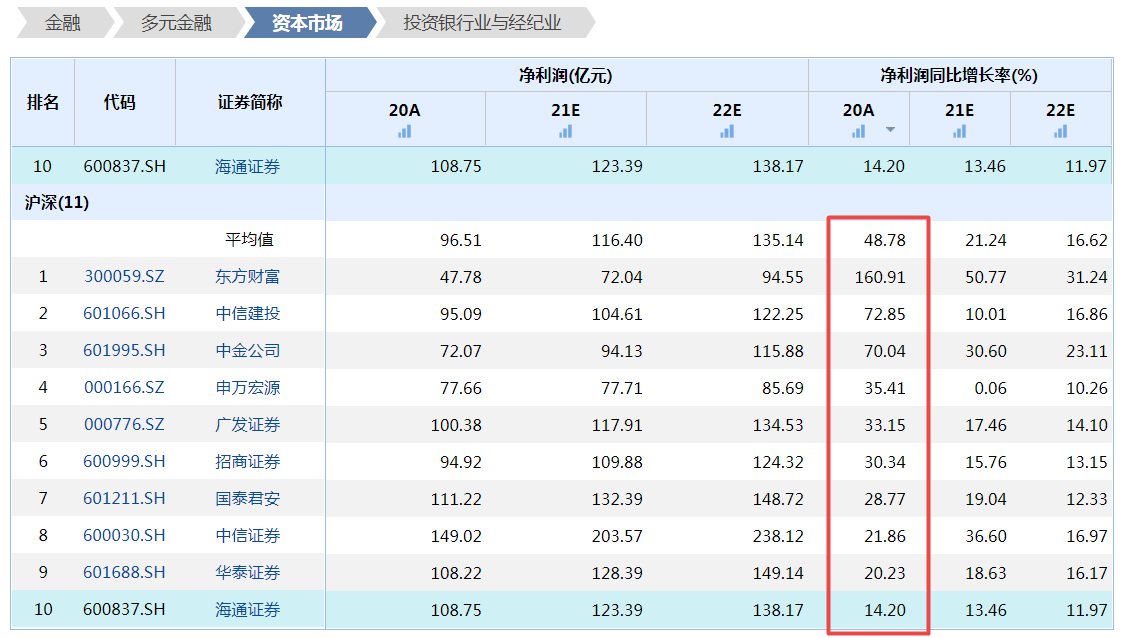Open stock code 600030.SH link
Screen dimensions: 1123x638
tap(125, 536)
